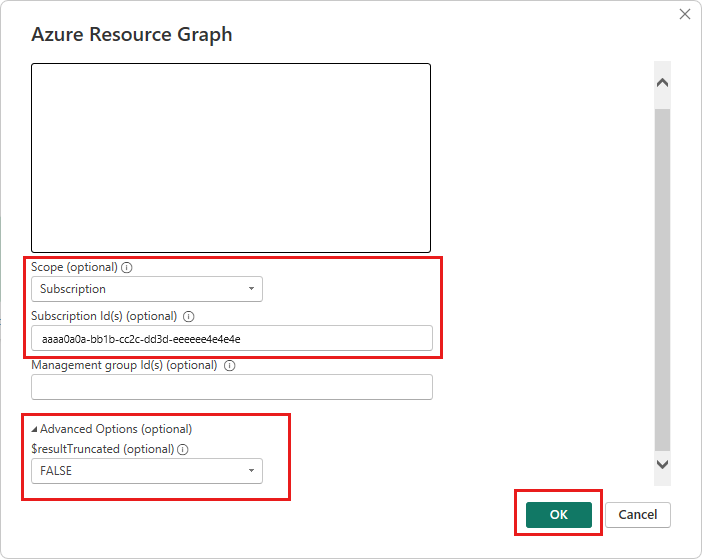Click the info icon beside Management group Id(s)
Image resolution: width=702 pixels, height=559 pixels.
pos(230,366)
